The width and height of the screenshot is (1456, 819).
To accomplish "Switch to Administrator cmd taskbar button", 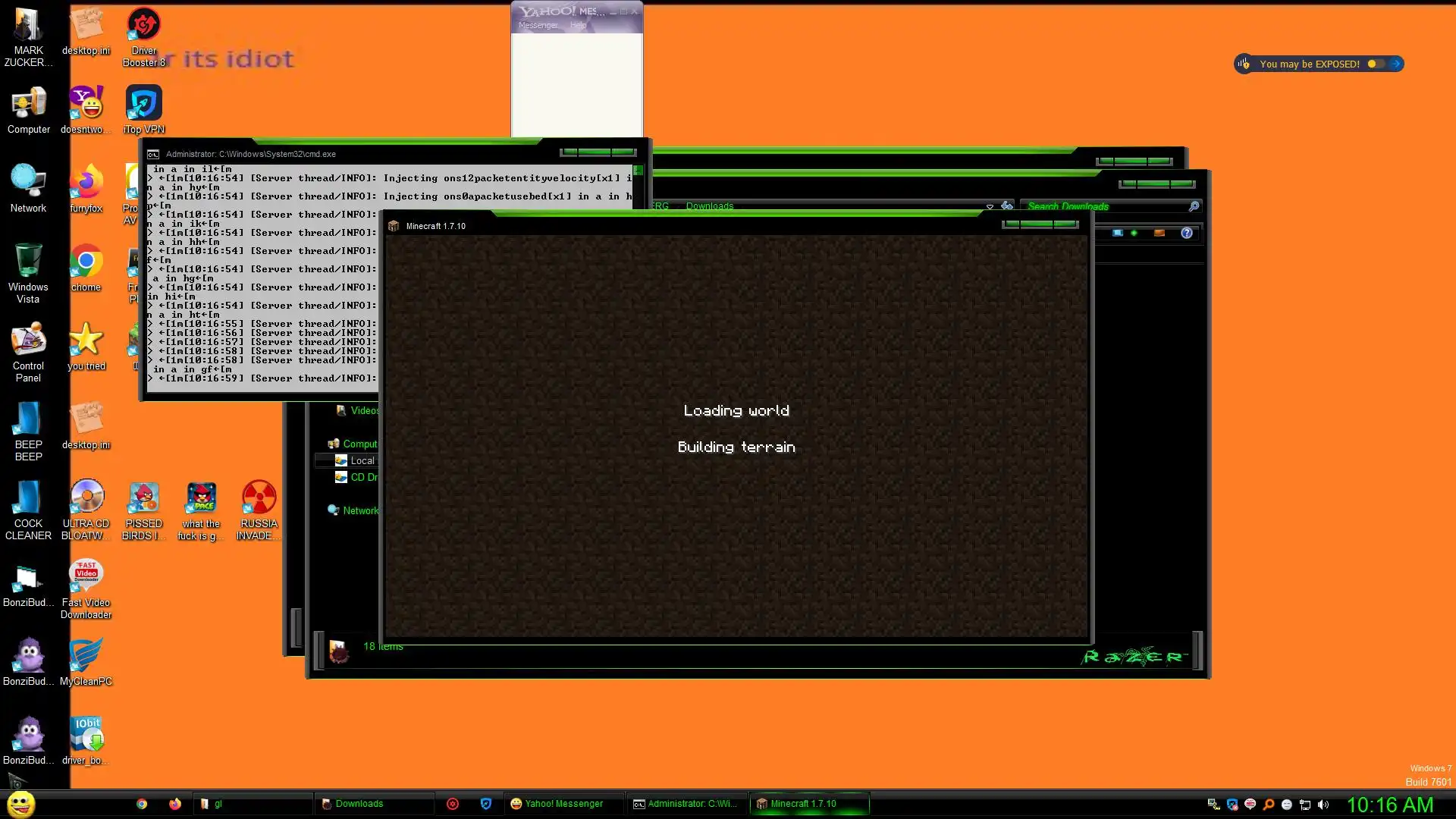I will [x=686, y=804].
